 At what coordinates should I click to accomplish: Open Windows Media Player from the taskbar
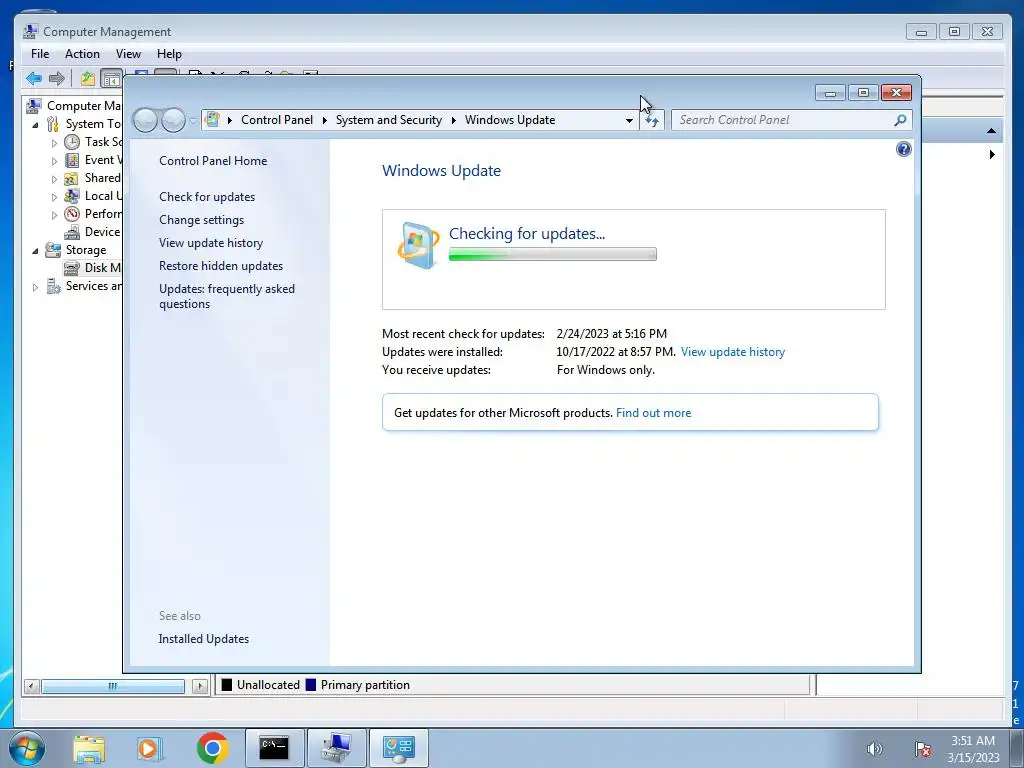click(x=150, y=748)
